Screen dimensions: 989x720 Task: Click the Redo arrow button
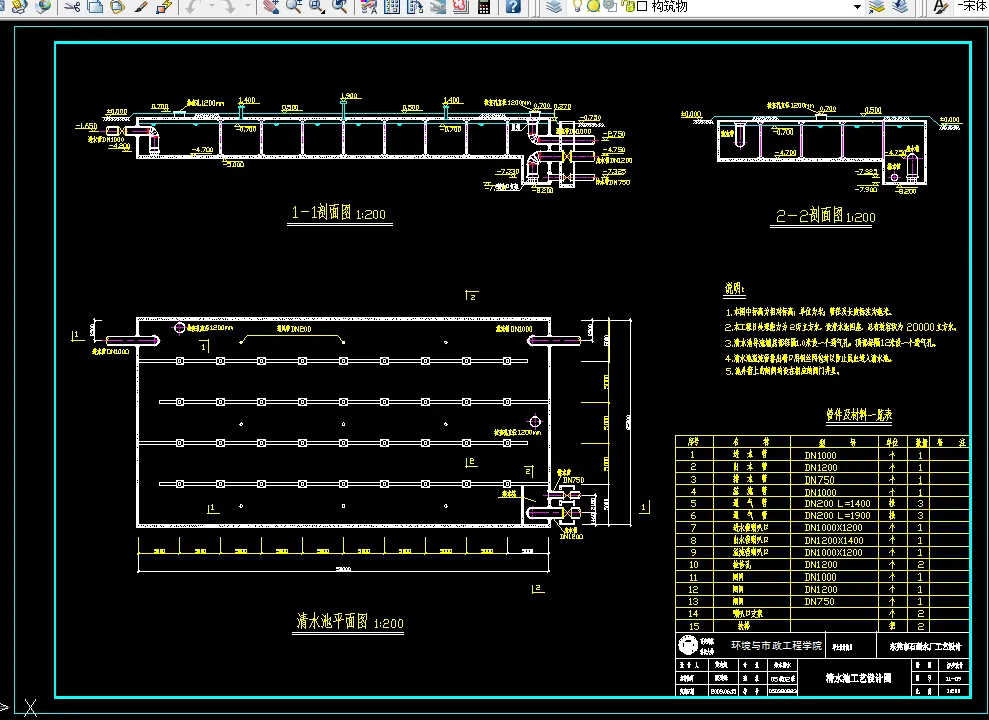click(228, 6)
